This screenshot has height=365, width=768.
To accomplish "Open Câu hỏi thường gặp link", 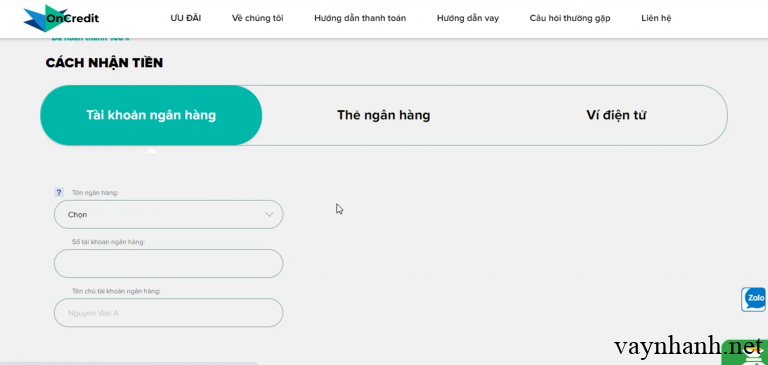I will click(x=570, y=19).
